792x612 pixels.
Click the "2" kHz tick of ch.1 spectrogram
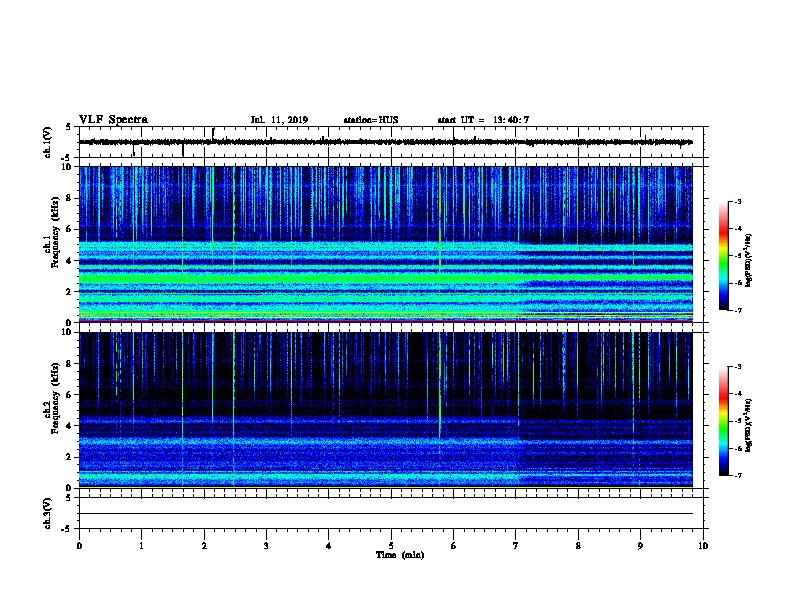tap(71, 292)
